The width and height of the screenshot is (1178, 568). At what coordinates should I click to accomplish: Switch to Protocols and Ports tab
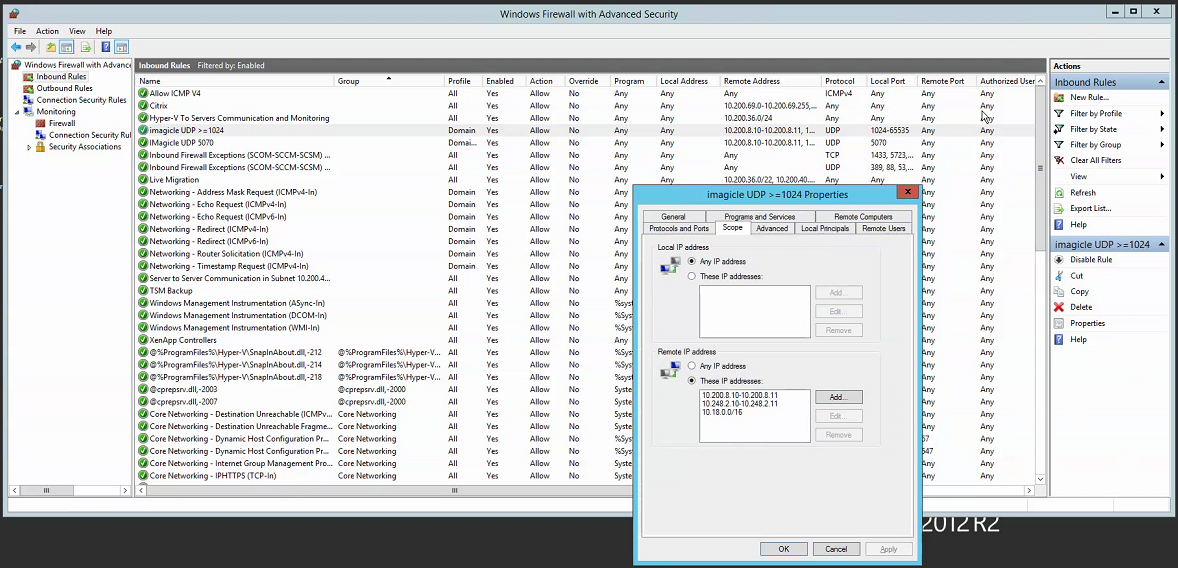pos(679,228)
